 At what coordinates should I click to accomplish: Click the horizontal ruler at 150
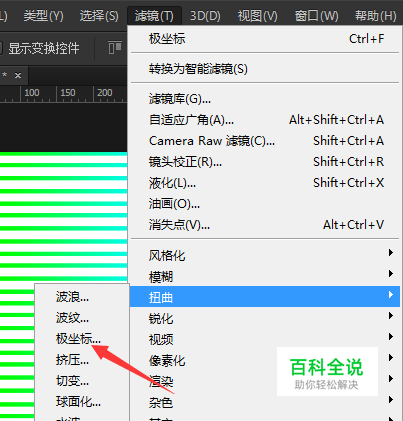68,92
